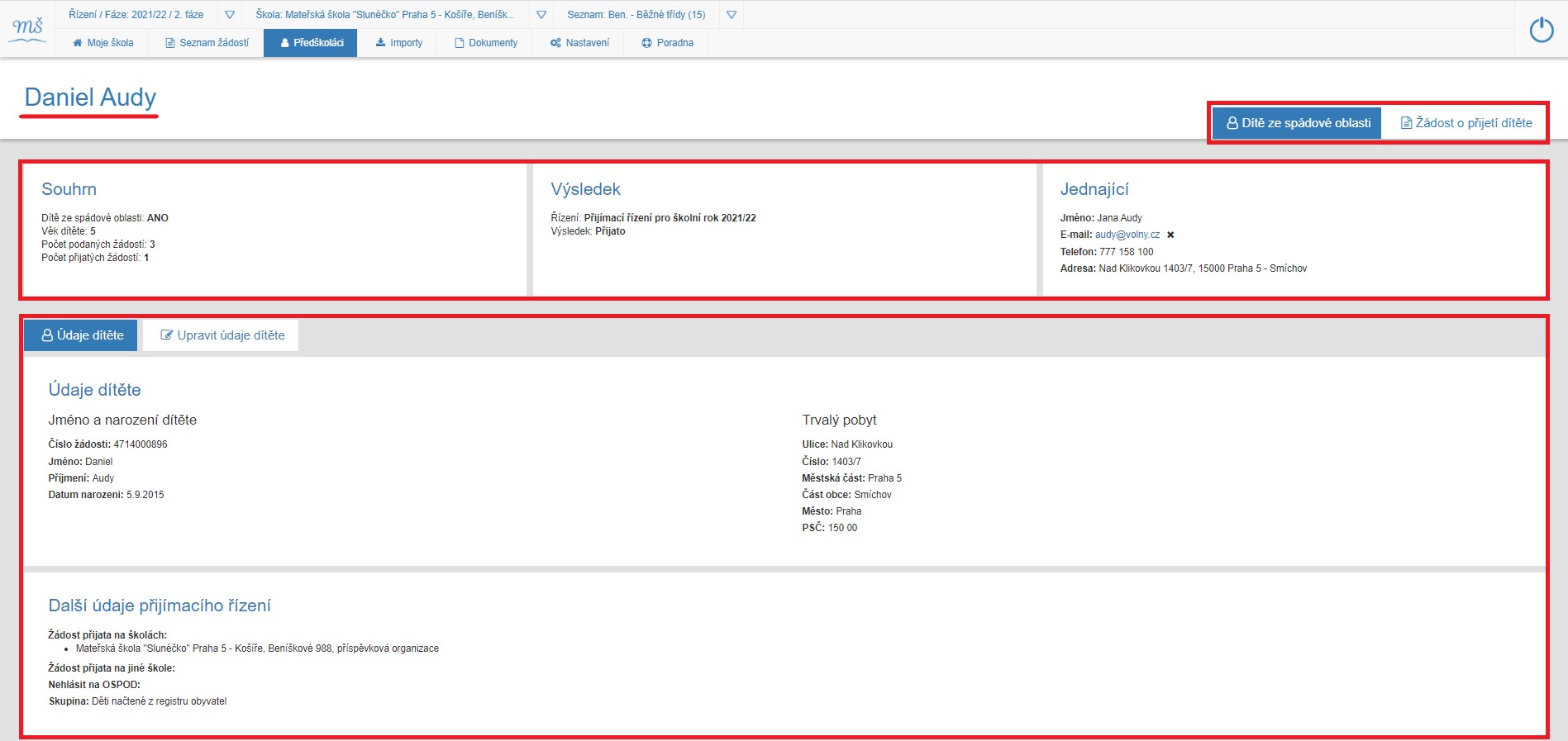The height and width of the screenshot is (741, 1568).
Task: Select Údaje dítěte tab
Action: tap(81, 335)
